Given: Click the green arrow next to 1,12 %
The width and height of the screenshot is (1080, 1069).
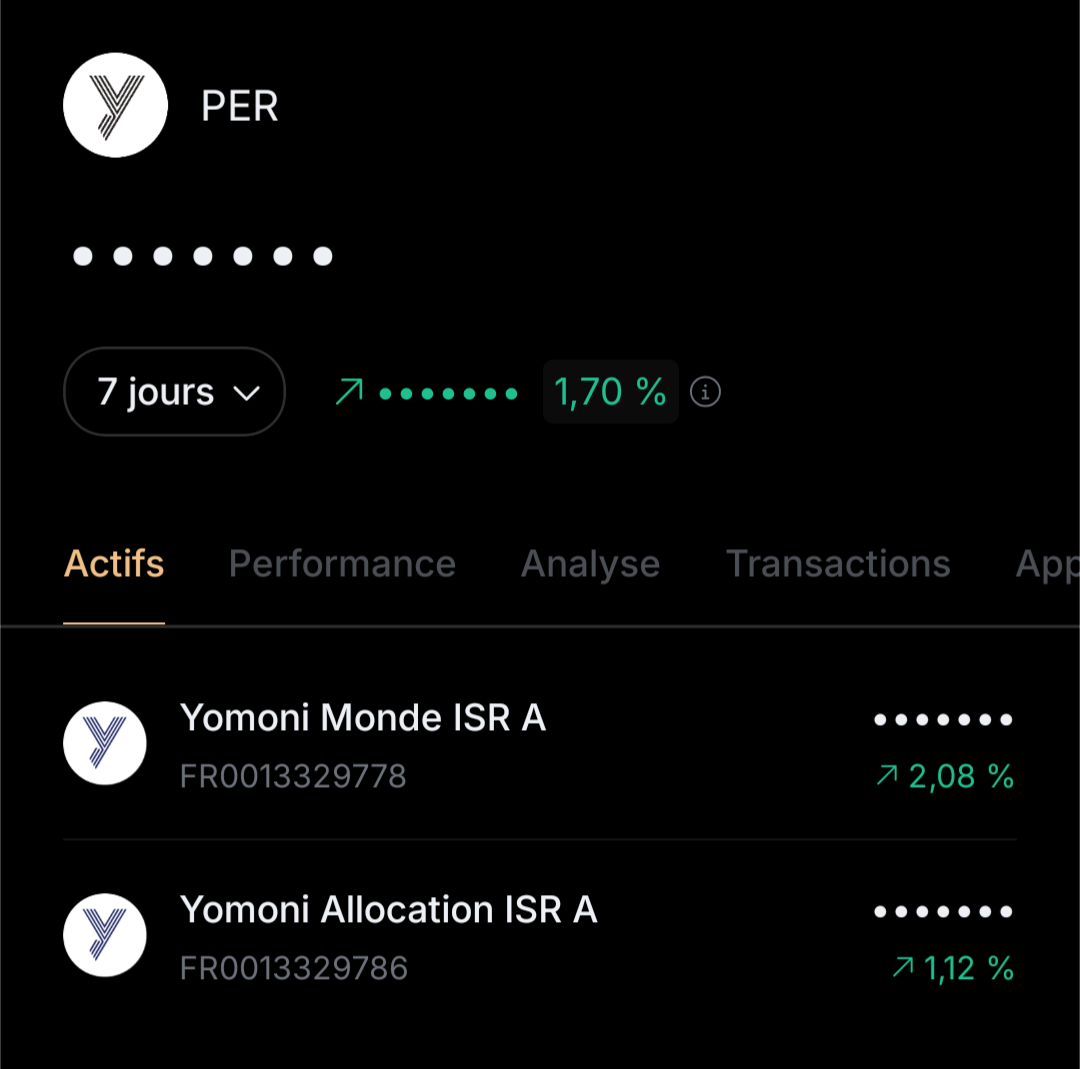Looking at the screenshot, I should pos(902,967).
